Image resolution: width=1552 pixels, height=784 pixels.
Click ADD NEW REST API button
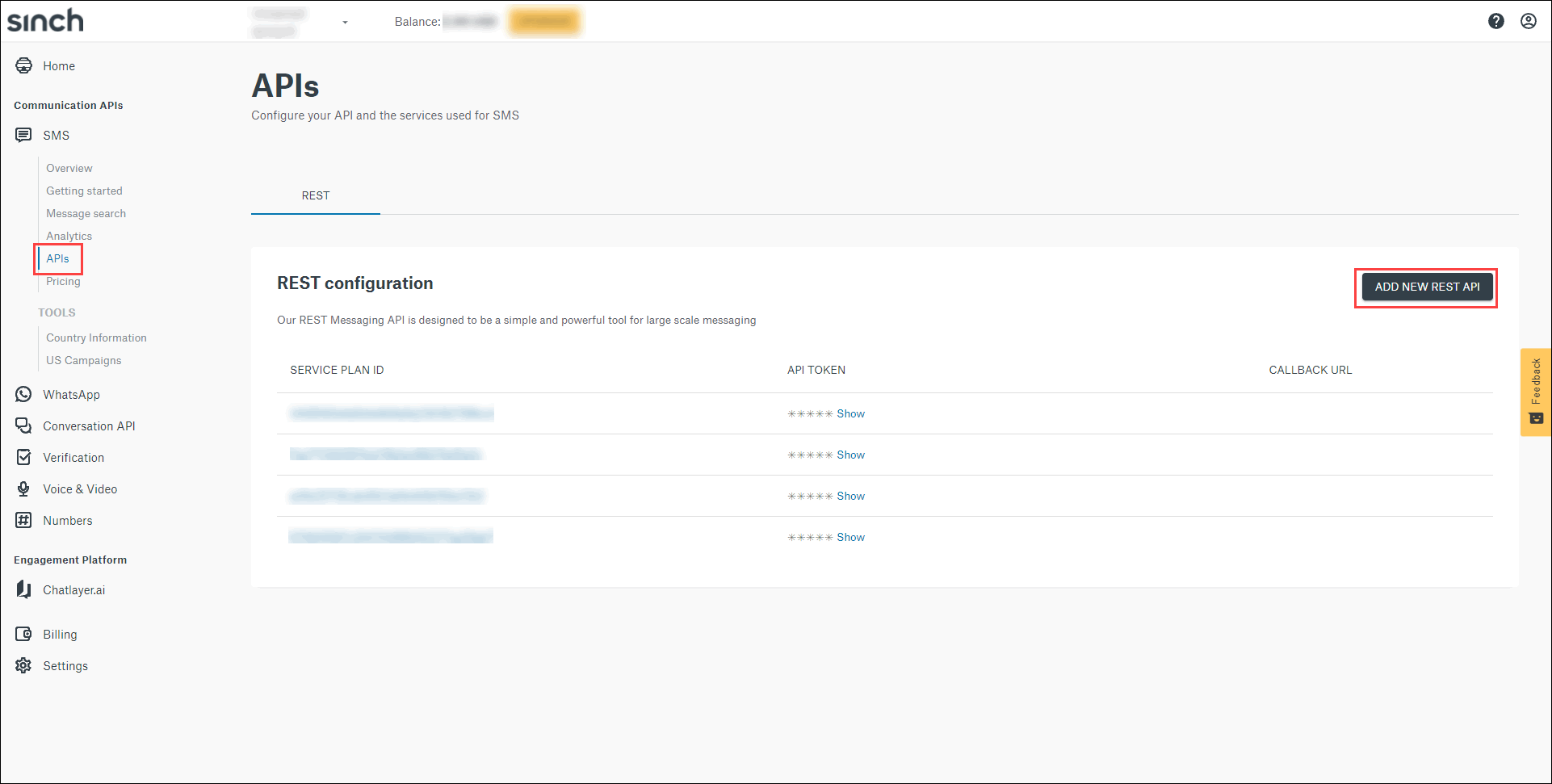point(1426,287)
